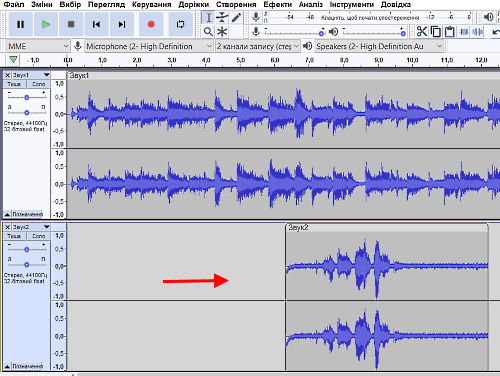Select the Envelope tool

point(222,17)
